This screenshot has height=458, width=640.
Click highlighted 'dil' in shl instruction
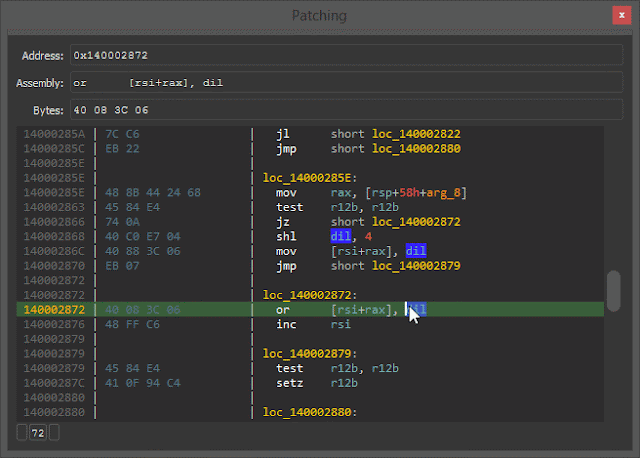tap(341, 236)
